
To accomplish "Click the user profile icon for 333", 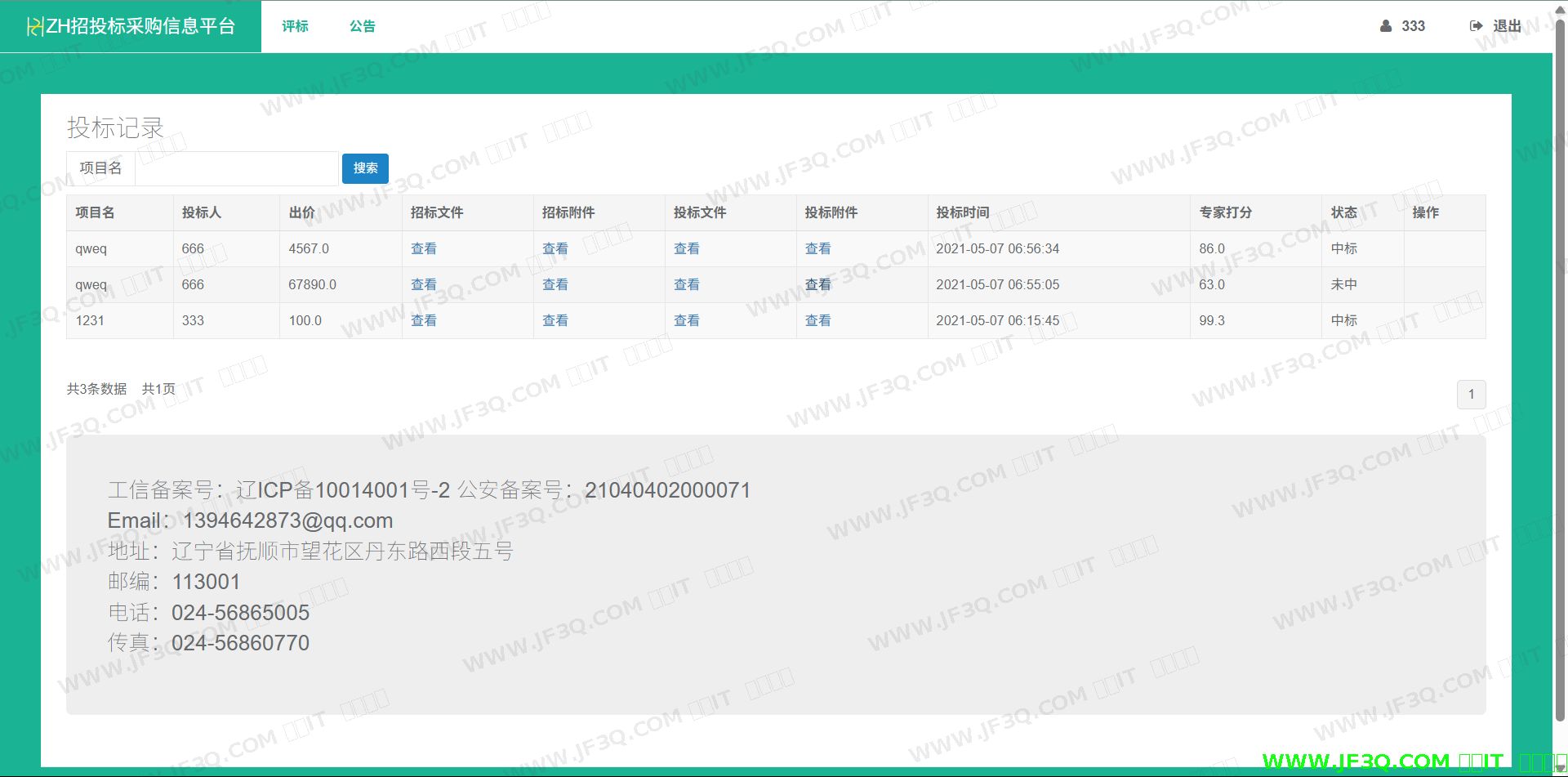I will [1385, 26].
